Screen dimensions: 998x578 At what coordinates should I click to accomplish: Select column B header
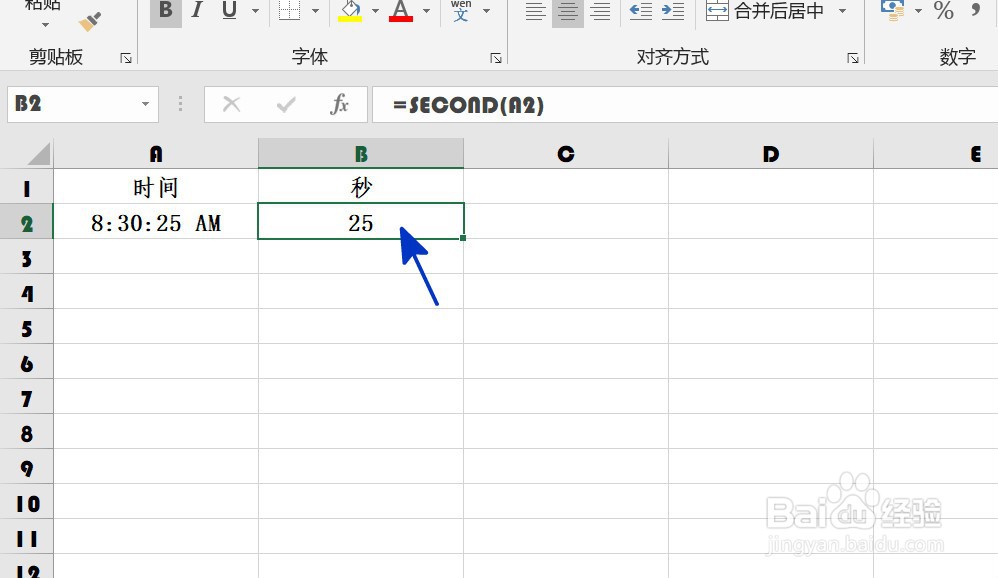(361, 153)
